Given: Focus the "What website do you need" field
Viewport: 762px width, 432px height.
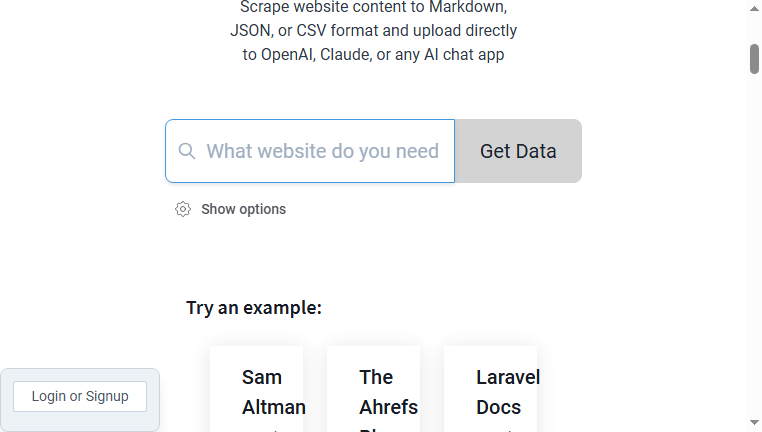Looking at the screenshot, I should pyautogui.click(x=310, y=151).
